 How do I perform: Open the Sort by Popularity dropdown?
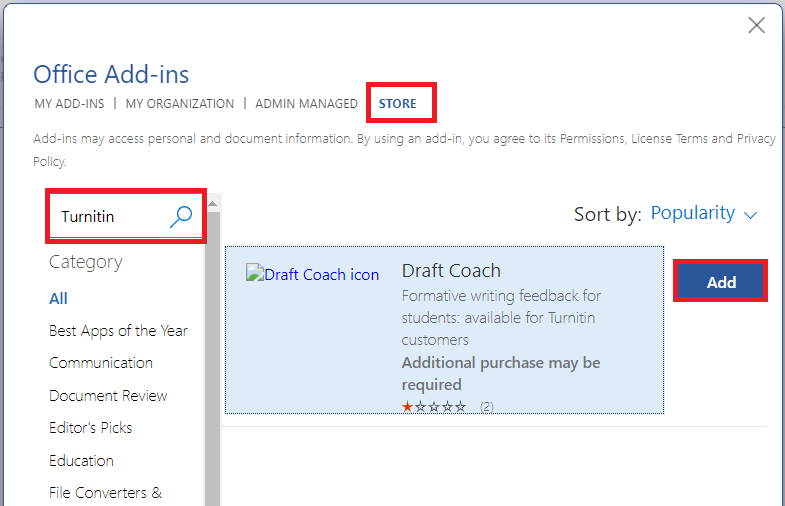pyautogui.click(x=704, y=213)
